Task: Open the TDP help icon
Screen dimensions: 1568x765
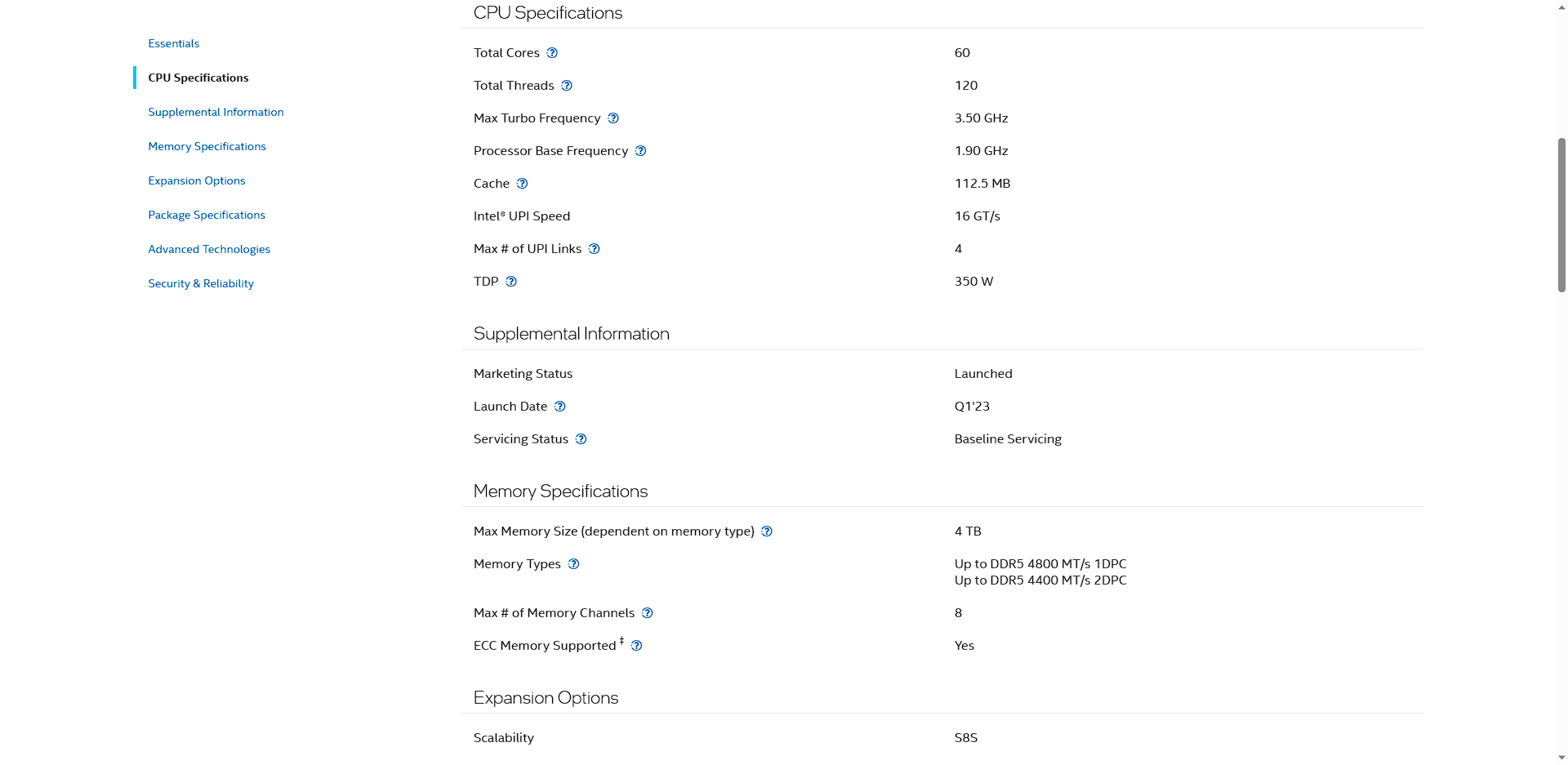Action: coord(511,282)
